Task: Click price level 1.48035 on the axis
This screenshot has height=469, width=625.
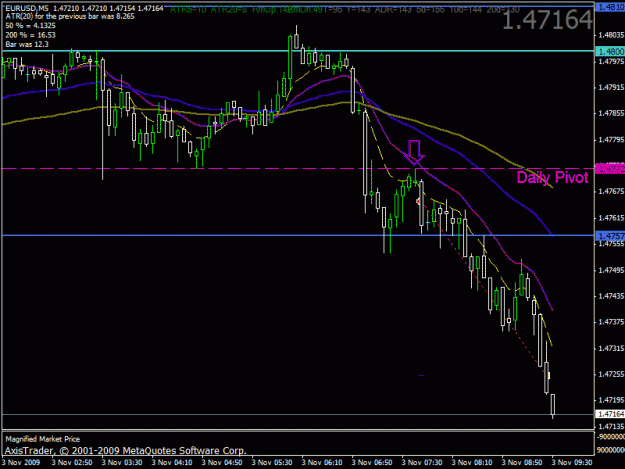Action: [x=611, y=35]
